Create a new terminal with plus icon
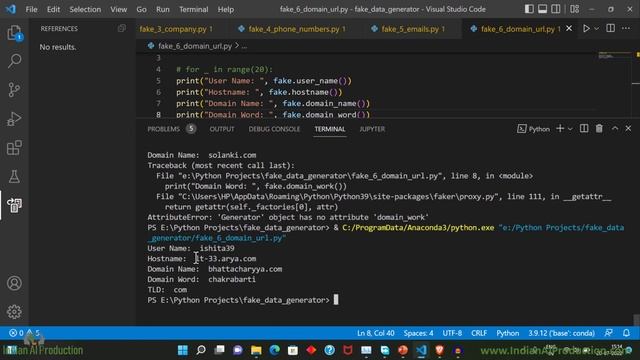640x360 pixels. [560, 129]
